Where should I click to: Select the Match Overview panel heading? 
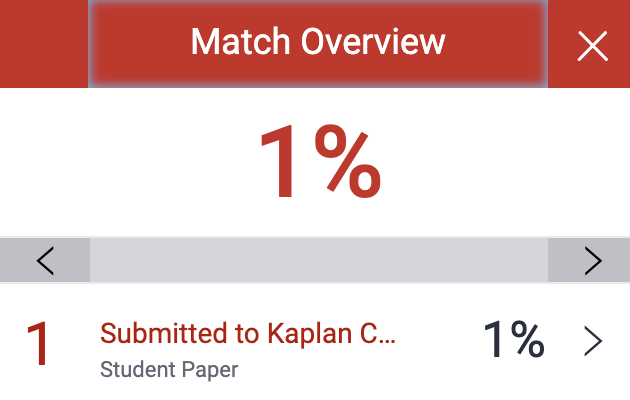tap(318, 43)
